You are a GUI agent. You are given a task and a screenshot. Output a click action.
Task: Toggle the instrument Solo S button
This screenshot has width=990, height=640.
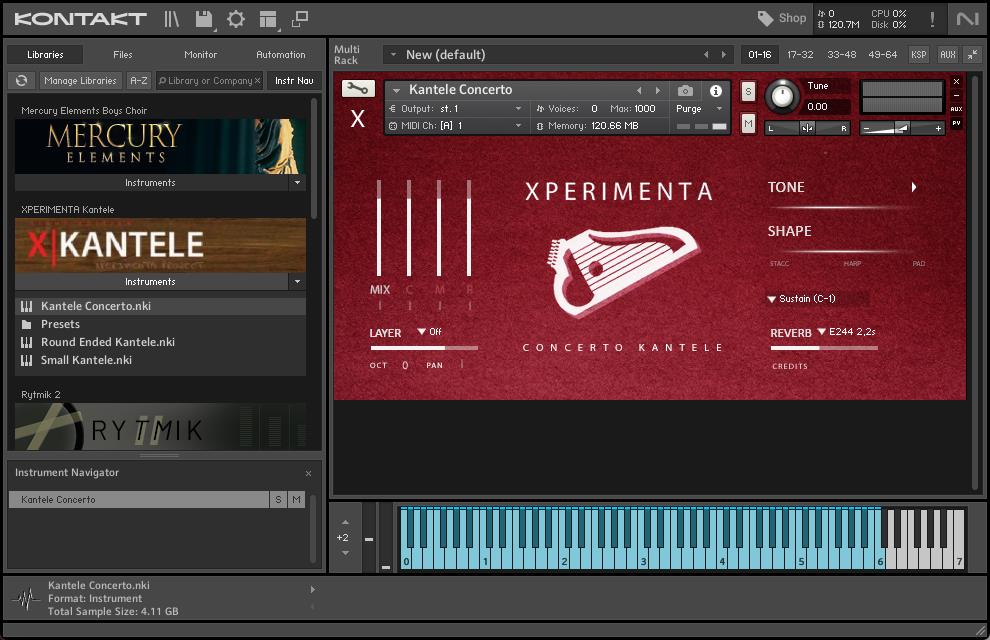tap(748, 91)
